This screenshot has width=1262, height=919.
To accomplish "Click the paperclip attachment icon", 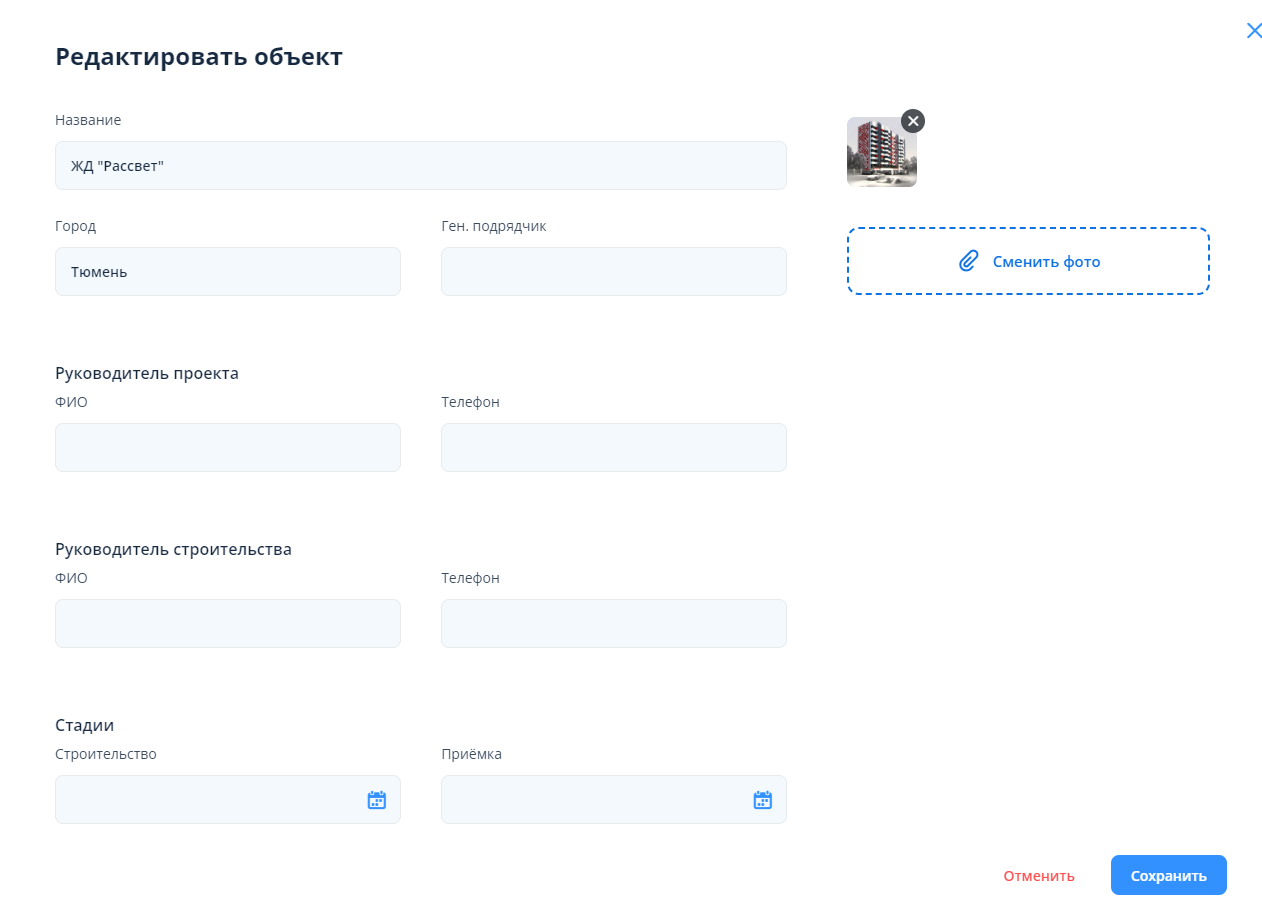I will [x=967, y=261].
